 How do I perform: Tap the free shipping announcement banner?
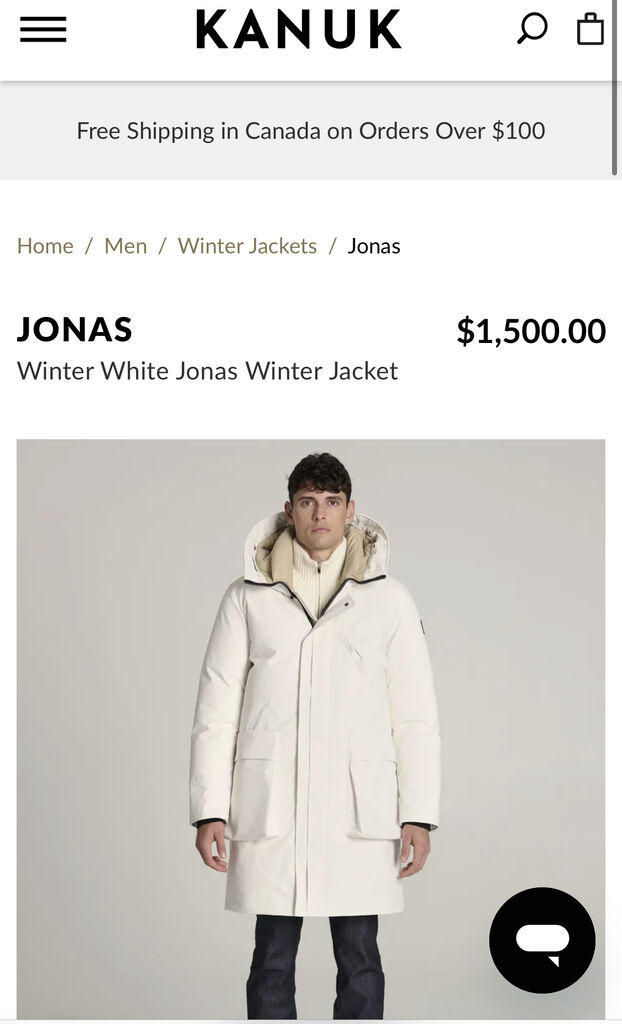311,131
